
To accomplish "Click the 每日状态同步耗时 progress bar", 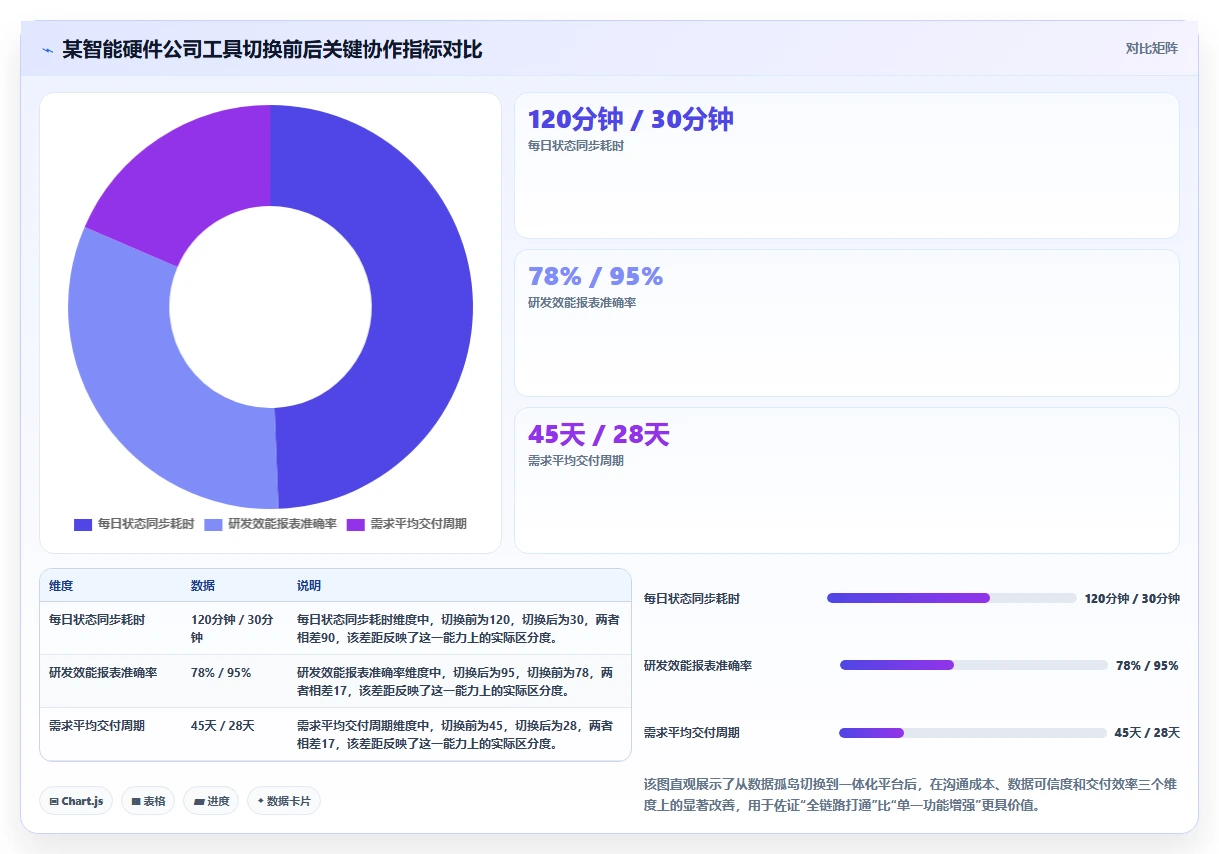I will pos(951,598).
